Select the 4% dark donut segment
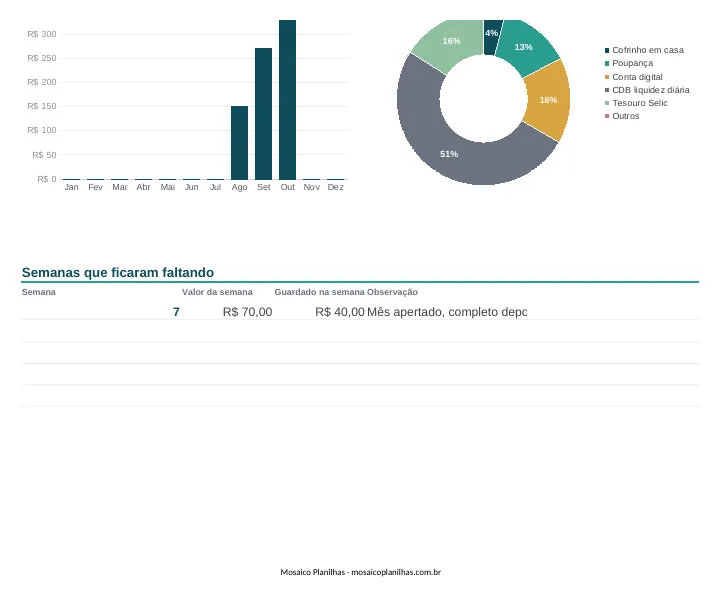This screenshot has height=597, width=719. pyautogui.click(x=492, y=37)
